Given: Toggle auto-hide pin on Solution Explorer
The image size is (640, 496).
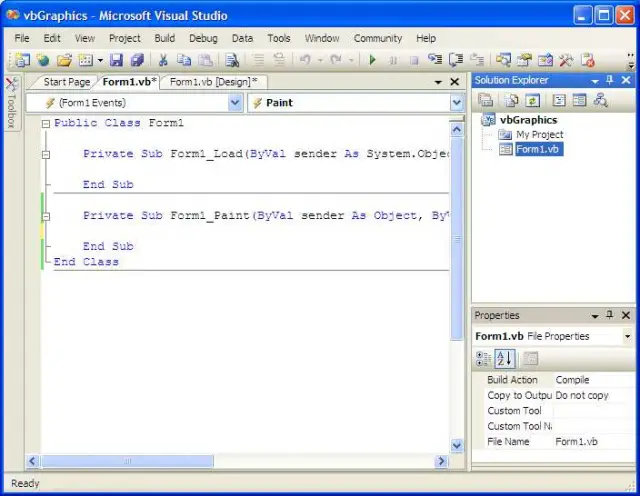Looking at the screenshot, I should pyautogui.click(x=610, y=80).
